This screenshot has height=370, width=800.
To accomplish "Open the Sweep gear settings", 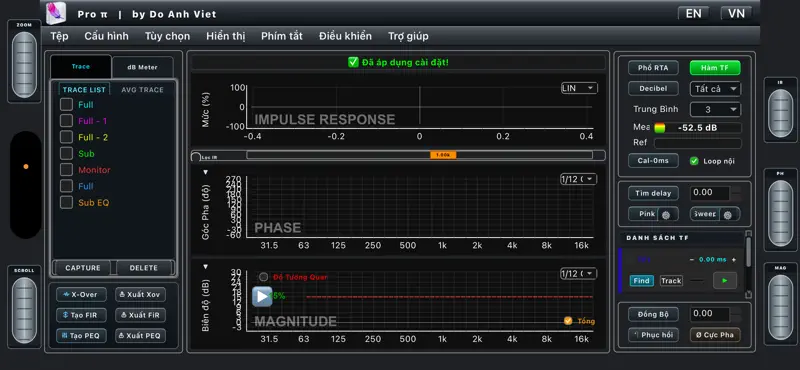I will coord(728,215).
